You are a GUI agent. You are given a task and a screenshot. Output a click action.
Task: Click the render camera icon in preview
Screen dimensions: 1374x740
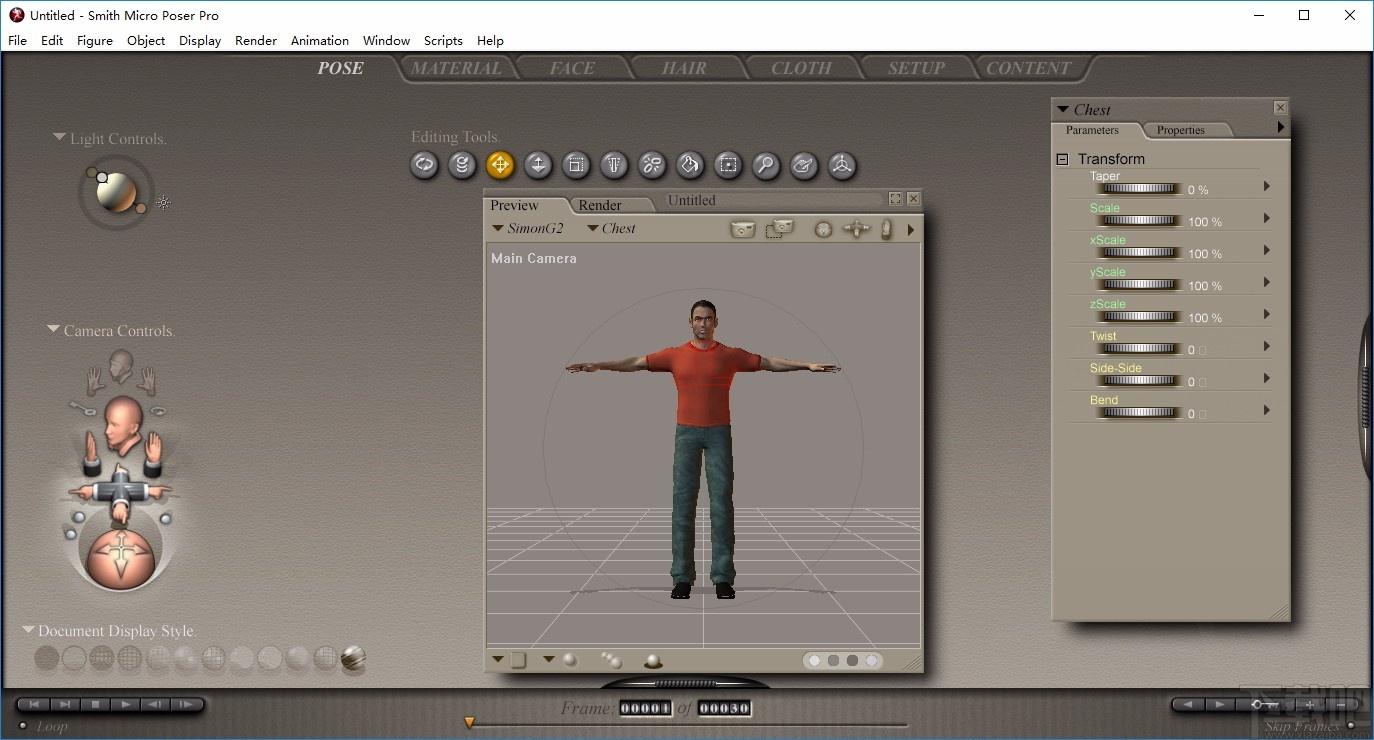742,229
